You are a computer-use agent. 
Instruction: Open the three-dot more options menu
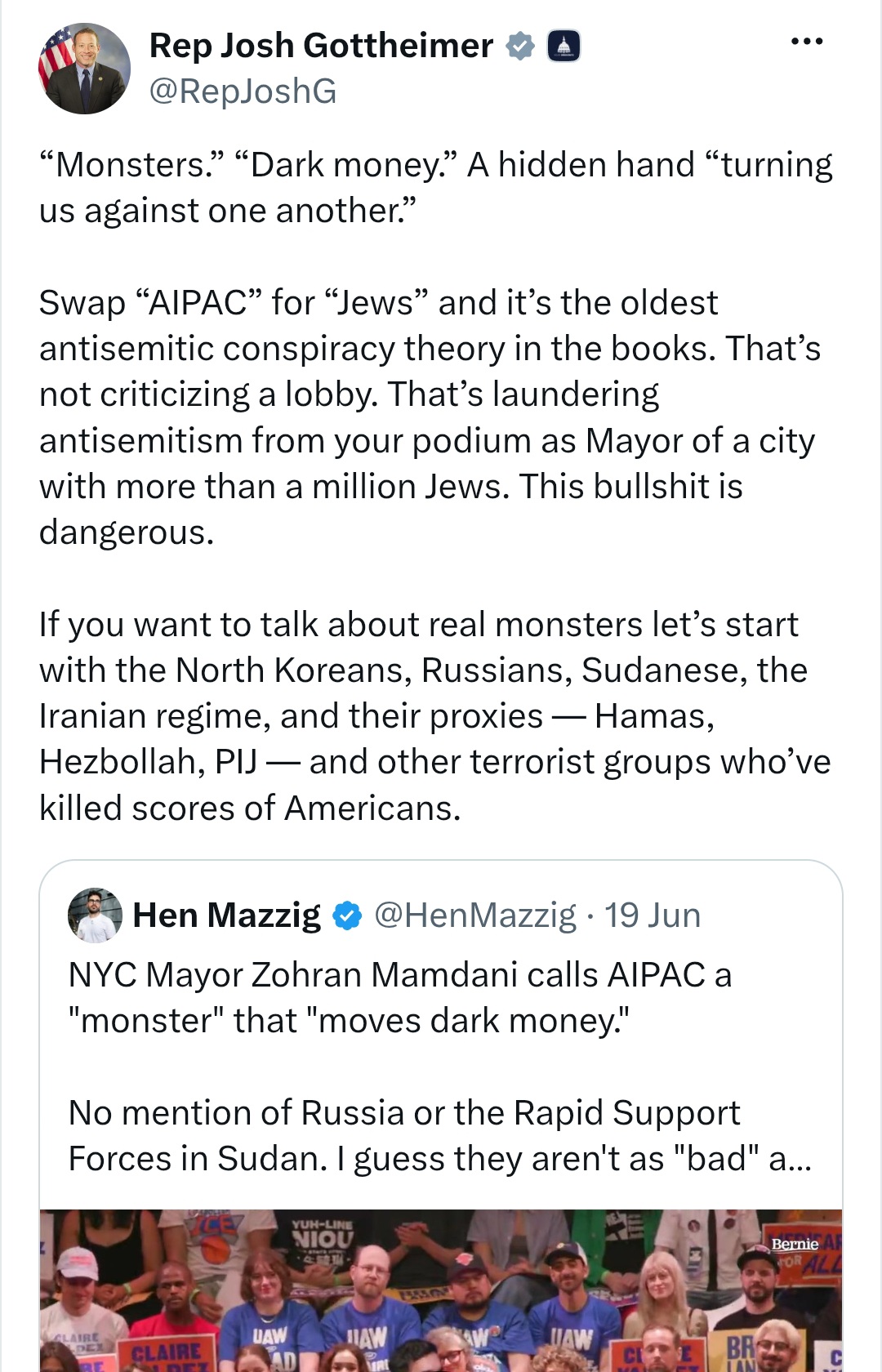[807, 41]
